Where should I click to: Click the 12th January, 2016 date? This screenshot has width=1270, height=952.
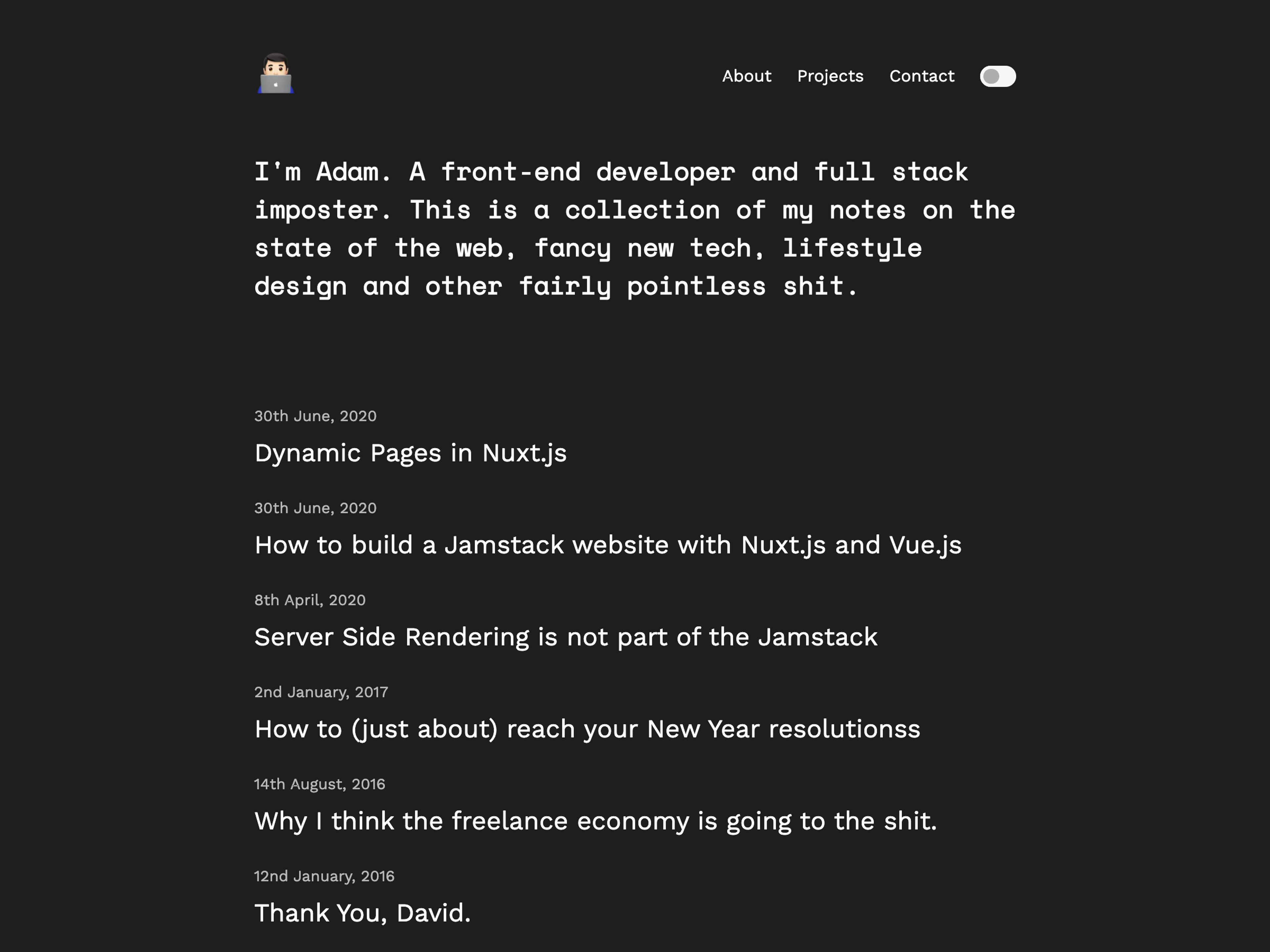click(324, 876)
